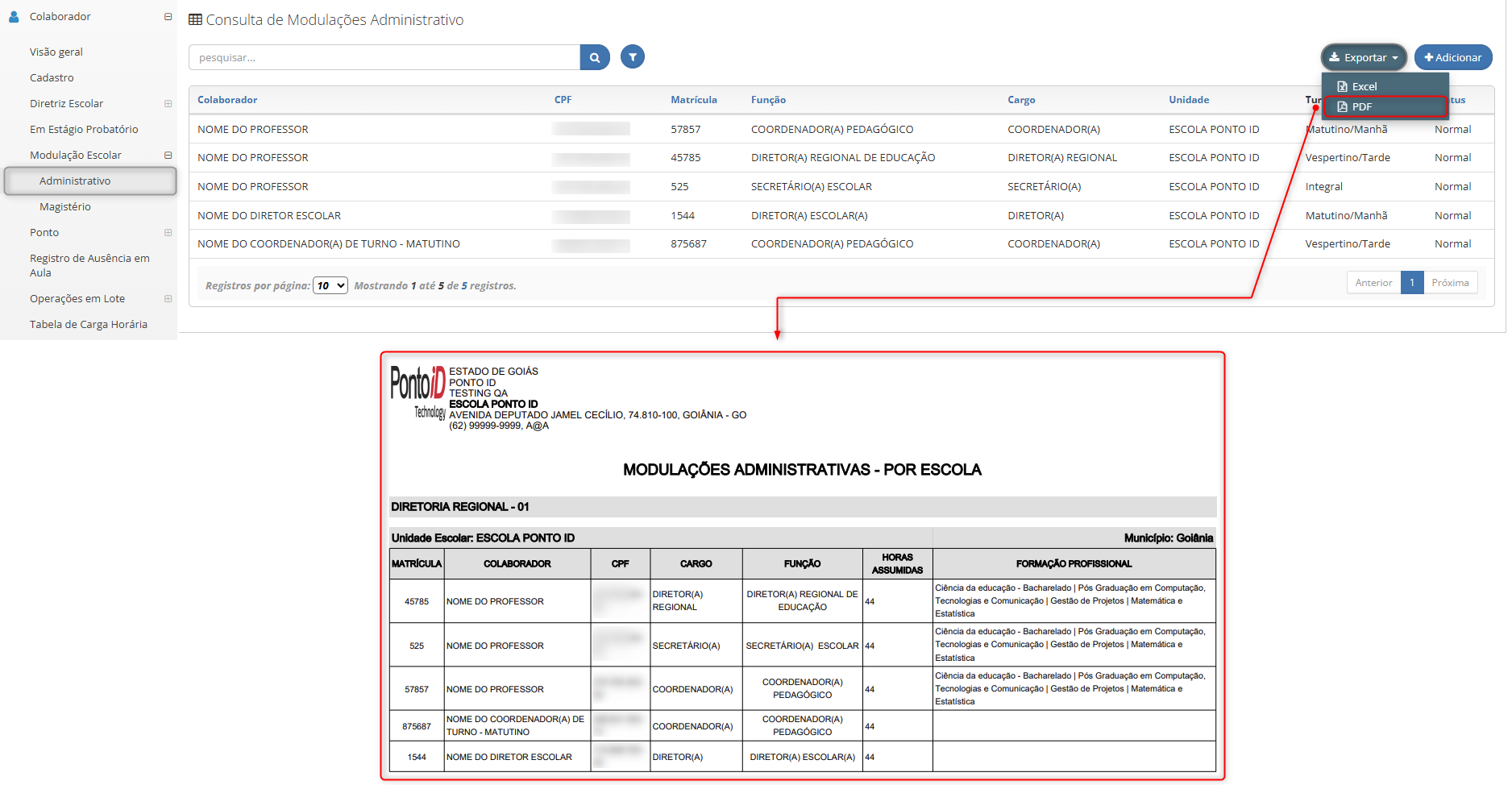The width and height of the screenshot is (1512, 785).
Task: Sort by Unidade column header
Action: [1189, 100]
